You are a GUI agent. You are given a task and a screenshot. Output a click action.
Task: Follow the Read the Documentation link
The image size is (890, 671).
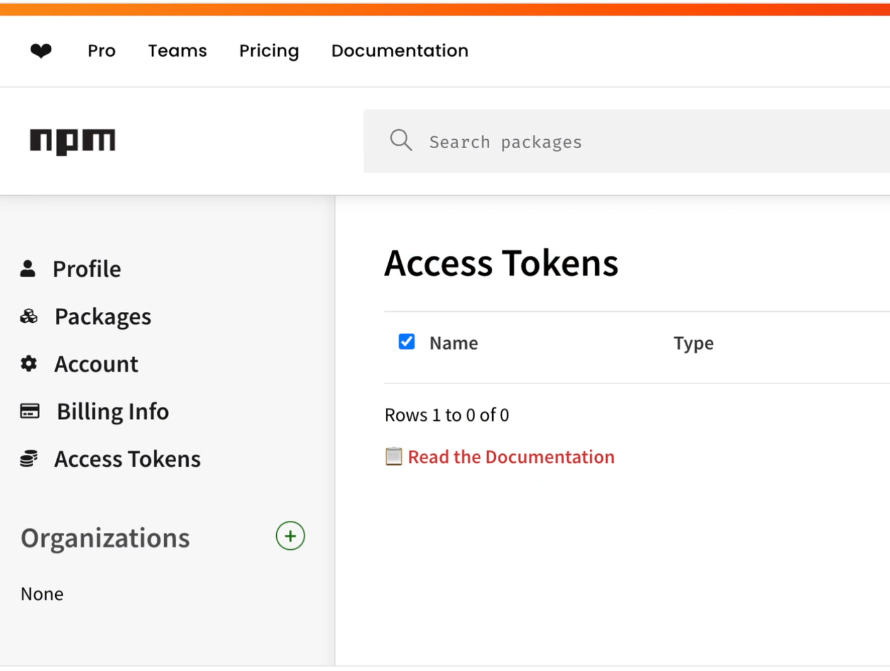511,456
